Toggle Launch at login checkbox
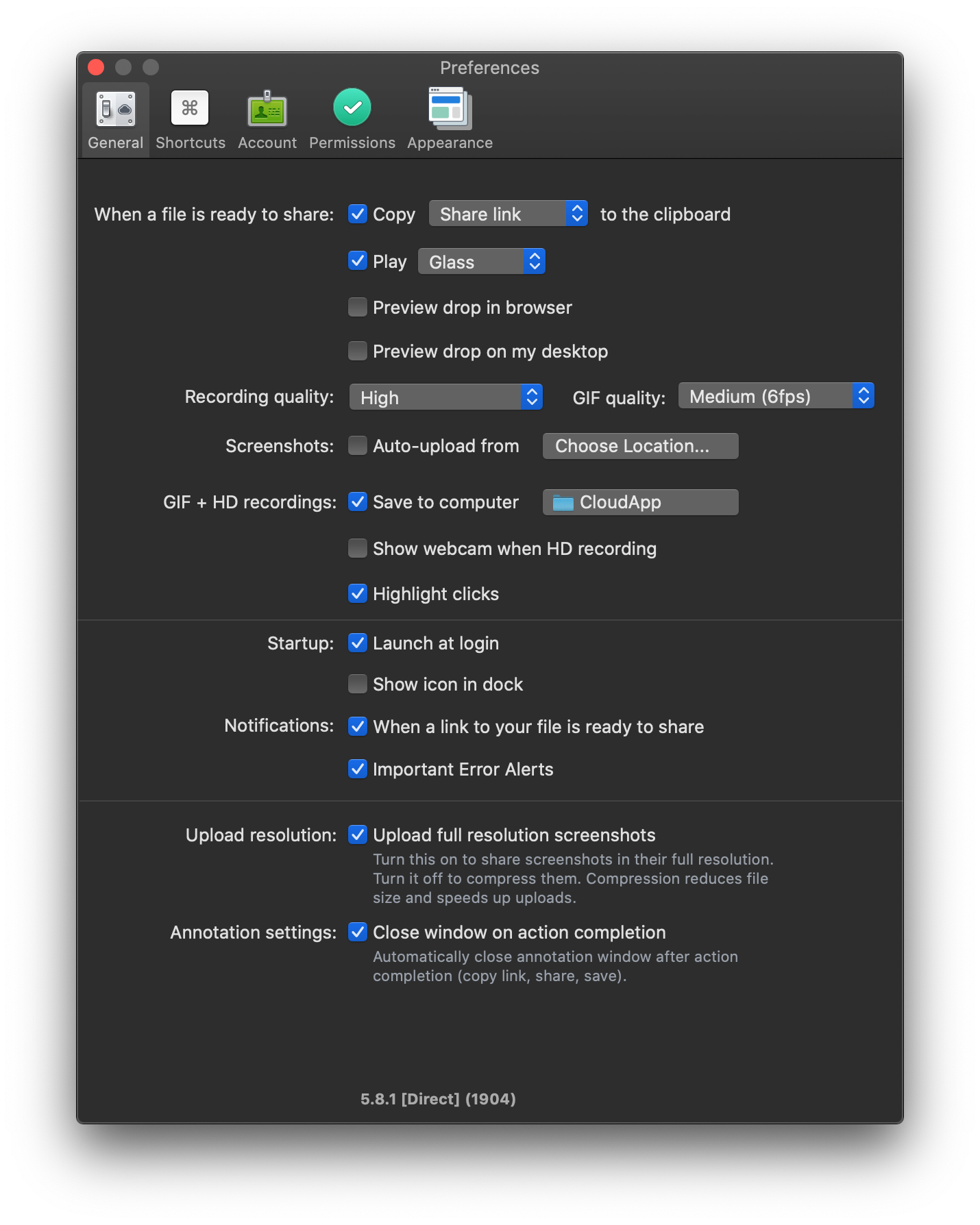This screenshot has width=980, height=1225. click(357, 643)
